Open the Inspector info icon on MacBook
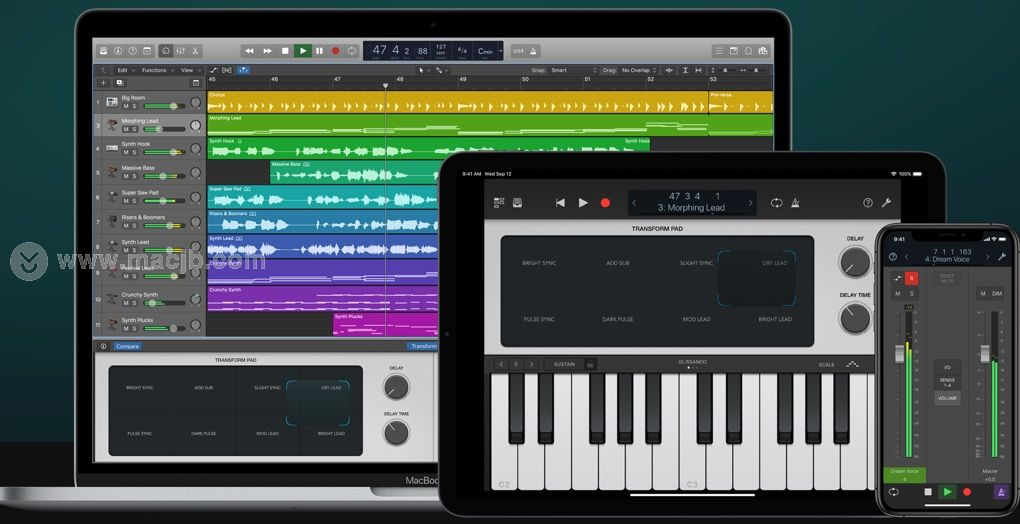The height and width of the screenshot is (524, 1020). click(118, 51)
